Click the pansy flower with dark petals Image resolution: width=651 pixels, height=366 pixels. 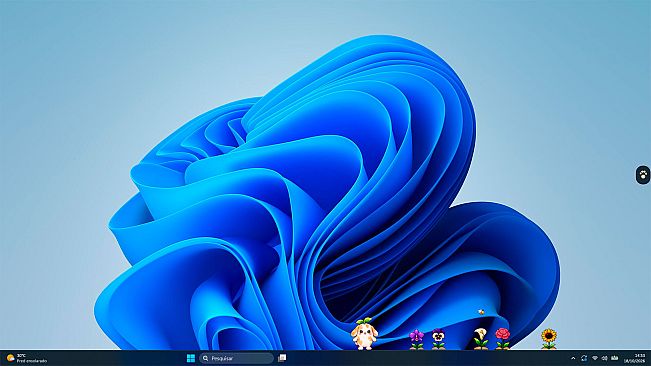[438, 339]
